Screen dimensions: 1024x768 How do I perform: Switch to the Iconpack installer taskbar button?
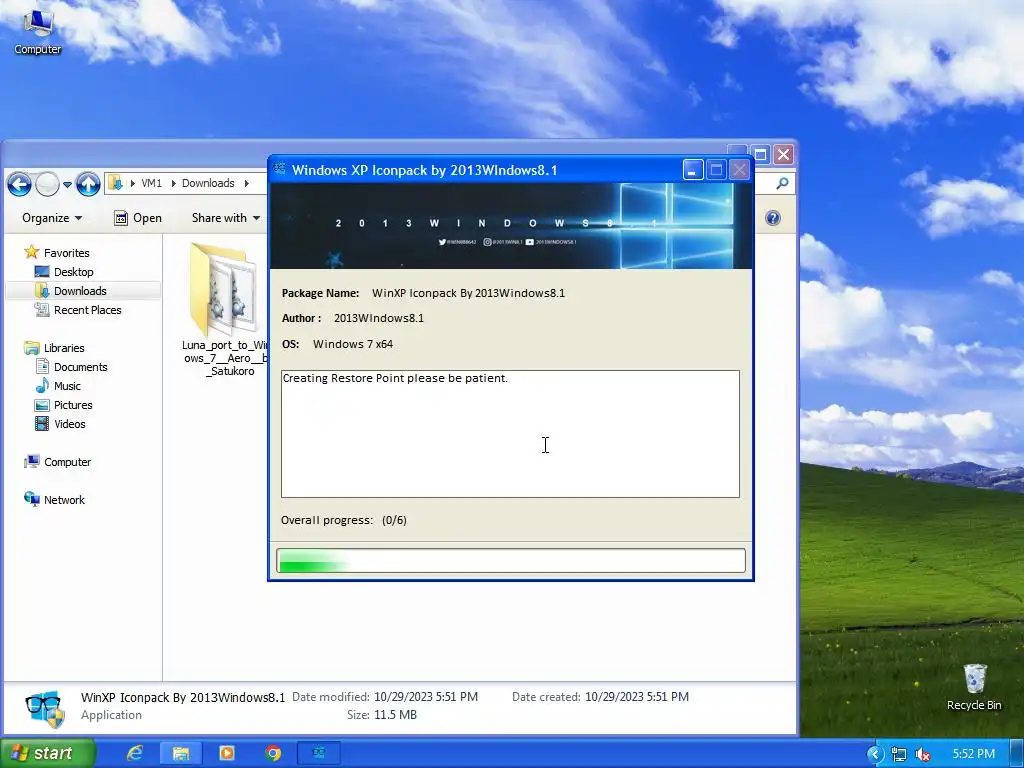point(319,753)
